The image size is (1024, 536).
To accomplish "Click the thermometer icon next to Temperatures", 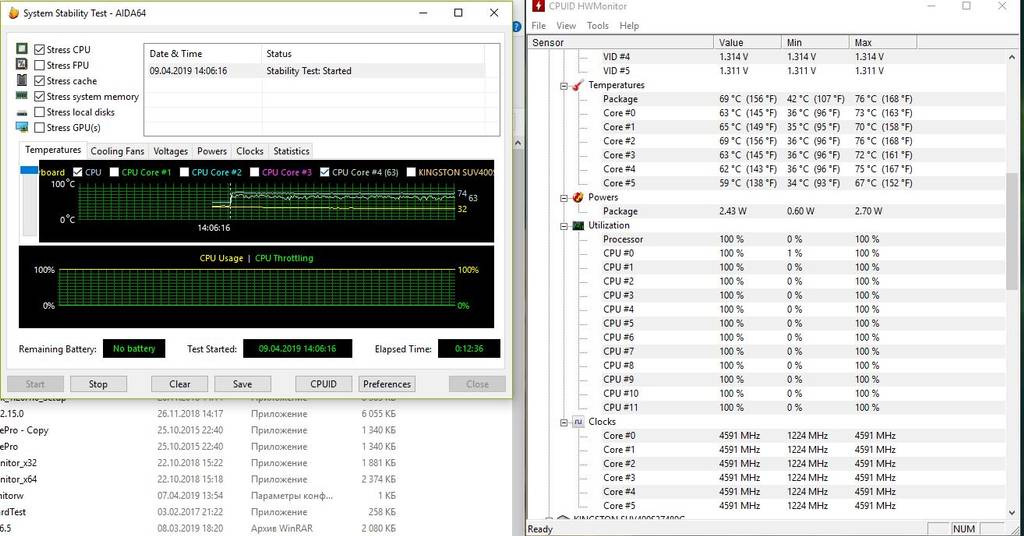I will pyautogui.click(x=578, y=85).
